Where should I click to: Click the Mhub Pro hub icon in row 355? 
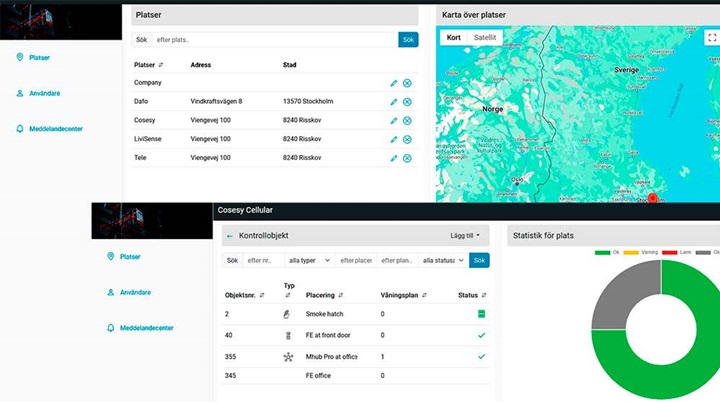pos(288,357)
